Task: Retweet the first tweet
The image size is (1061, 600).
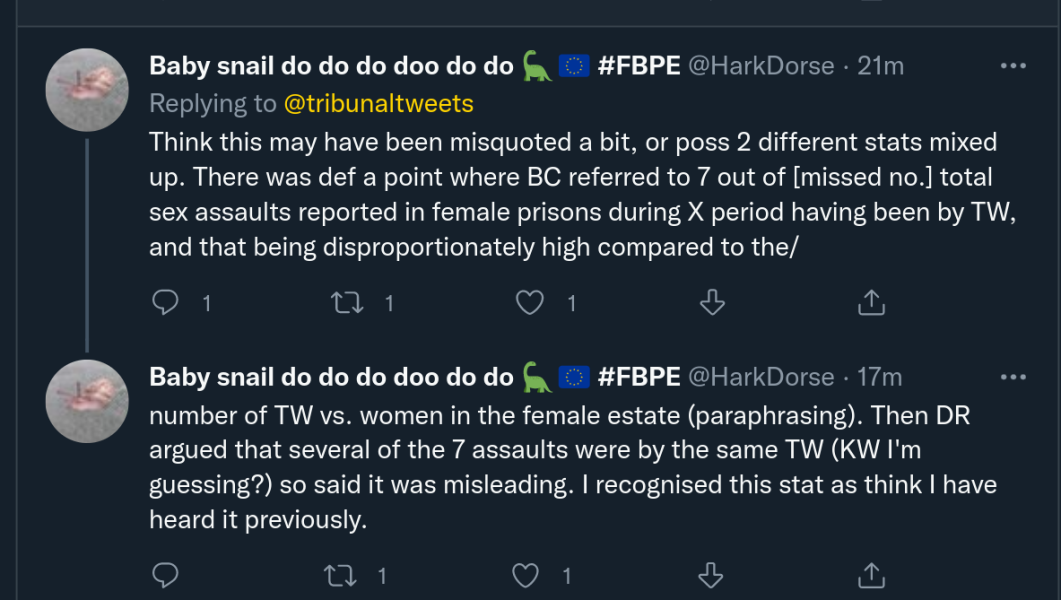Action: point(347,302)
